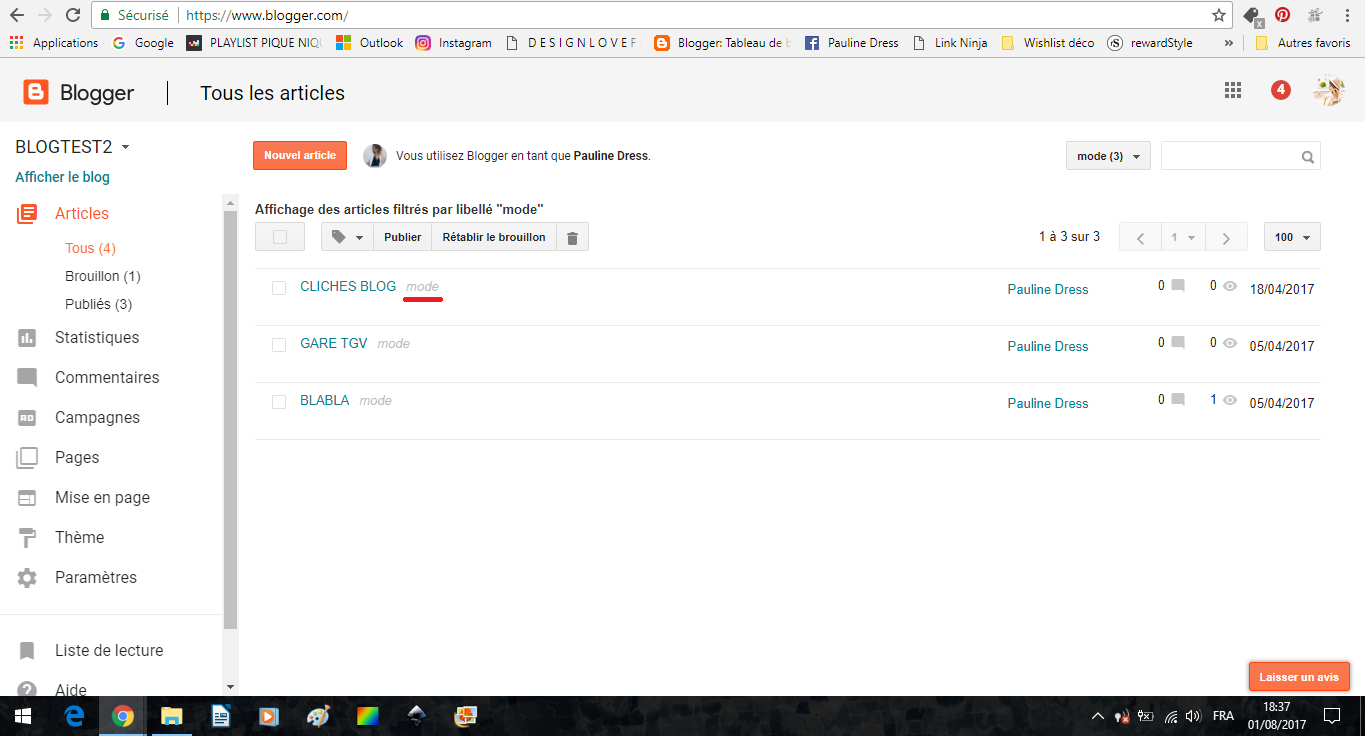Open the mode (3) label filter dropdown
The height and width of the screenshot is (738, 1366).
1108,157
